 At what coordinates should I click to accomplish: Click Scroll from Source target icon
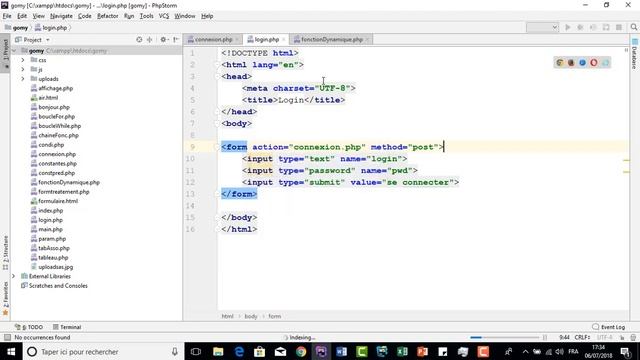click(139, 40)
